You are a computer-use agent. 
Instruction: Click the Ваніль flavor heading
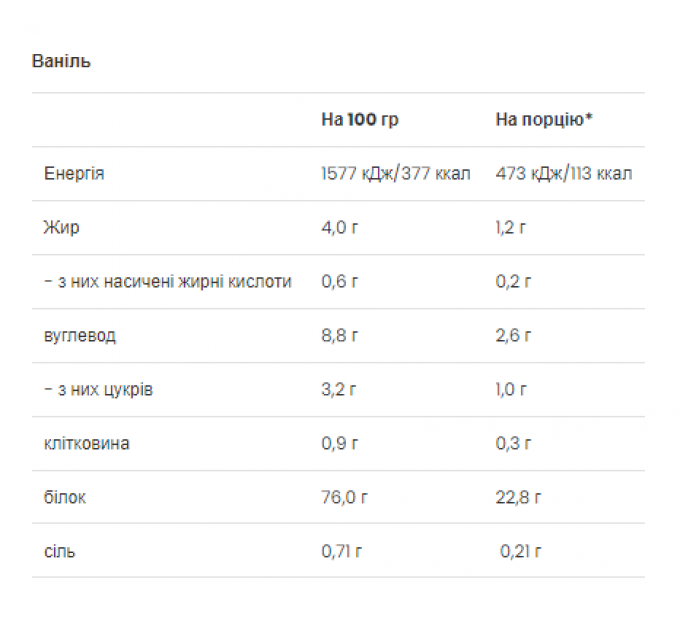pos(61,61)
